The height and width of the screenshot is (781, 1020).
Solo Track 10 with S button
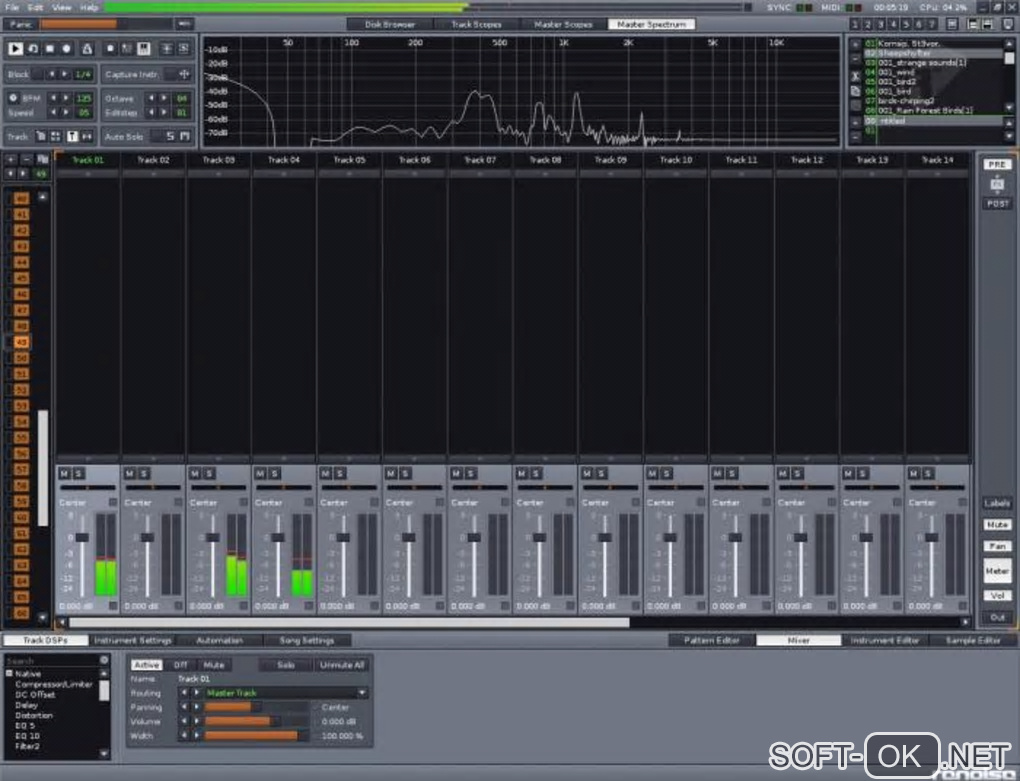click(666, 473)
